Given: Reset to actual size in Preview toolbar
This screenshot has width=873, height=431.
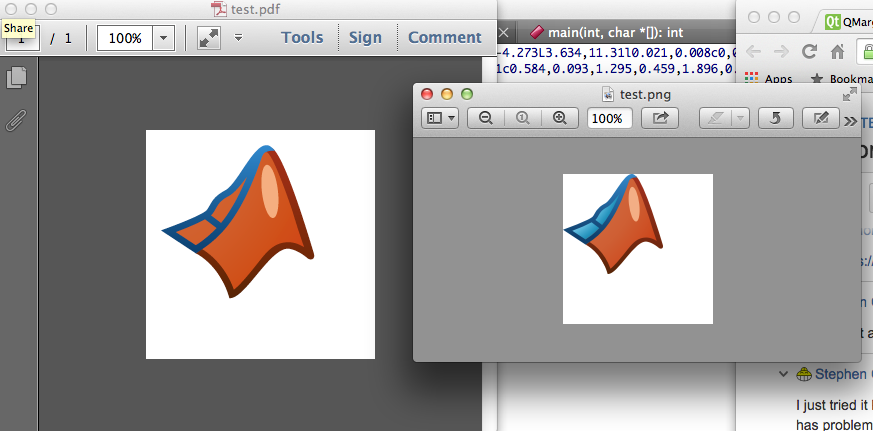Looking at the screenshot, I should tap(522, 118).
